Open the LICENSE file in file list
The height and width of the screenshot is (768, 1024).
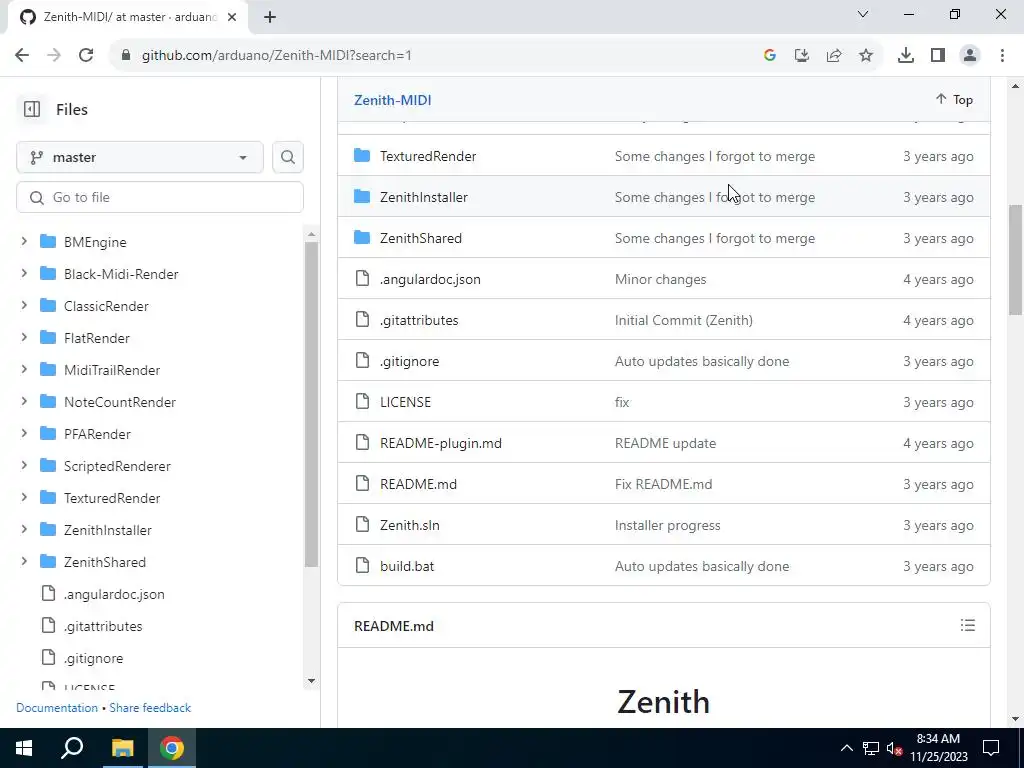[406, 402]
